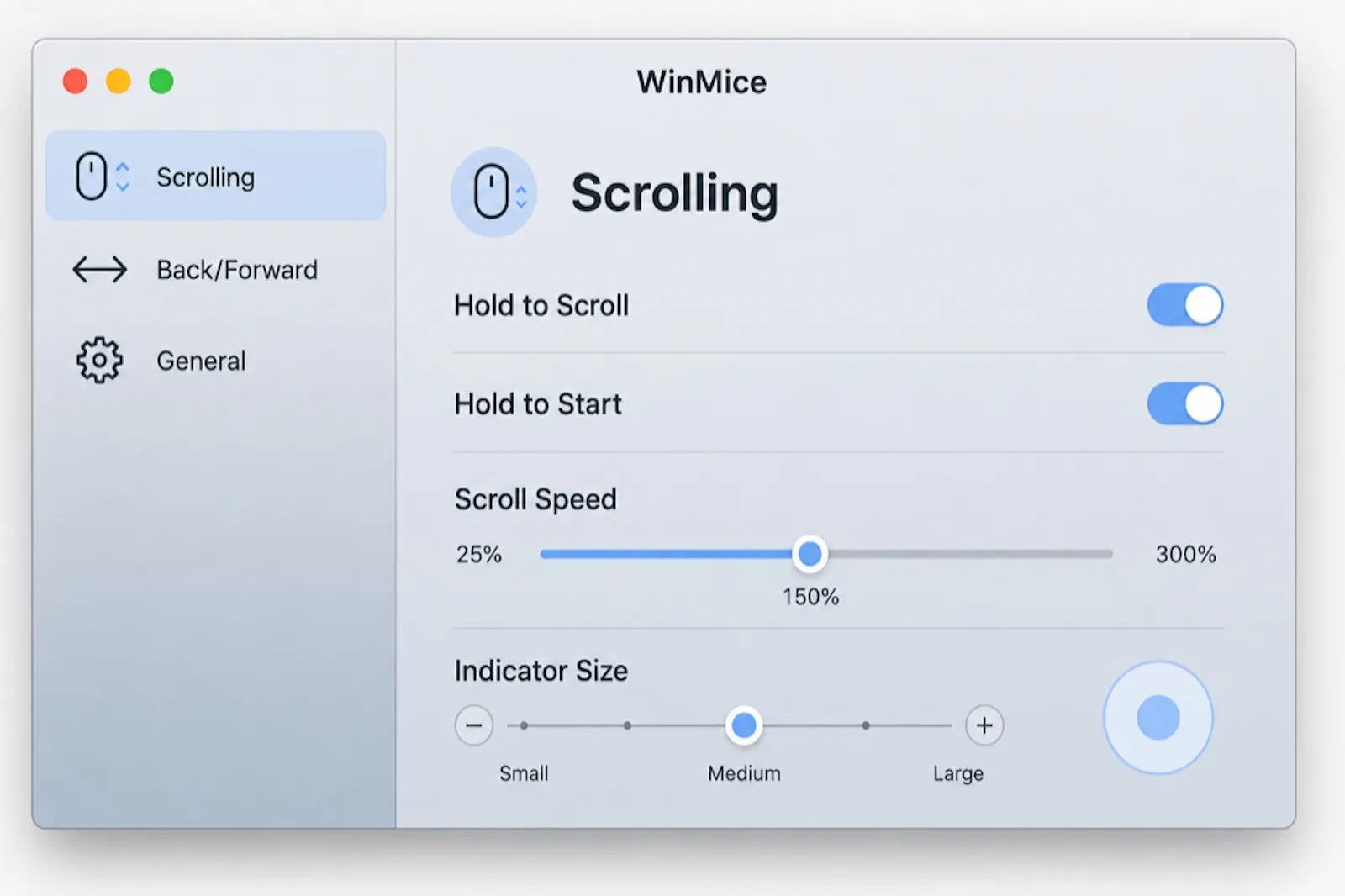
Task: Click the Back/Forward double-arrow icon
Action: click(99, 270)
